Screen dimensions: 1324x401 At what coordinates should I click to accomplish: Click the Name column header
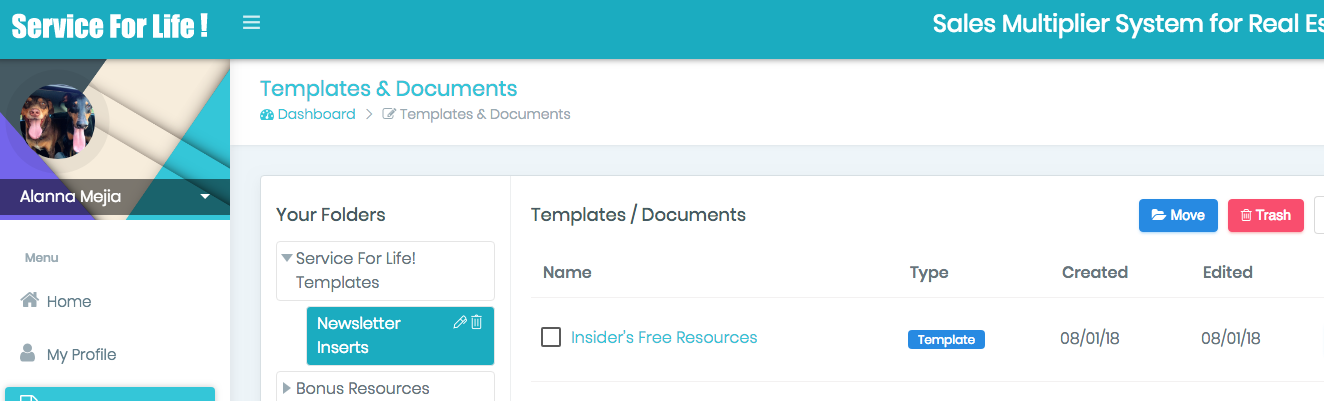click(x=567, y=272)
